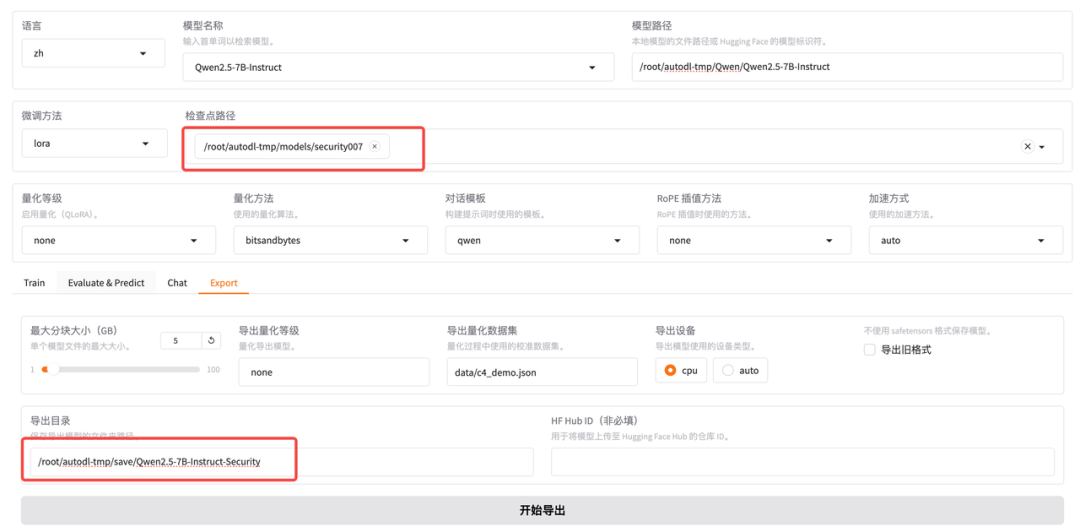Open the quantization level dropdown

coord(118,241)
